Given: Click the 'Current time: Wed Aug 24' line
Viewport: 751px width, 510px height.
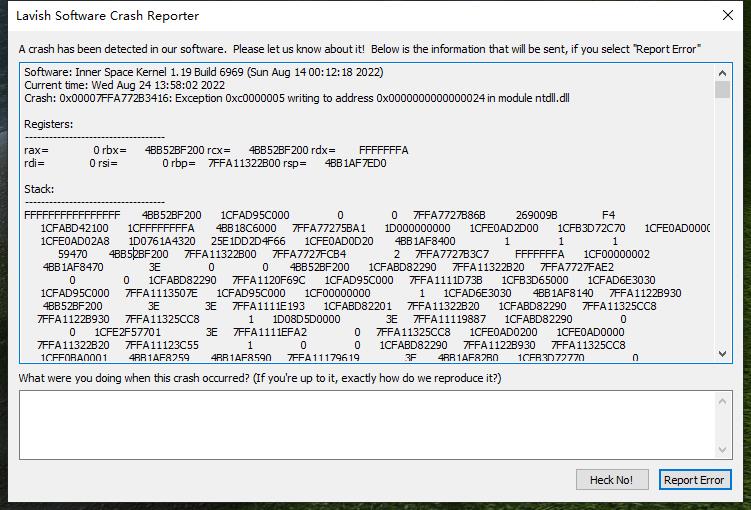Looking at the screenshot, I should click(x=125, y=85).
